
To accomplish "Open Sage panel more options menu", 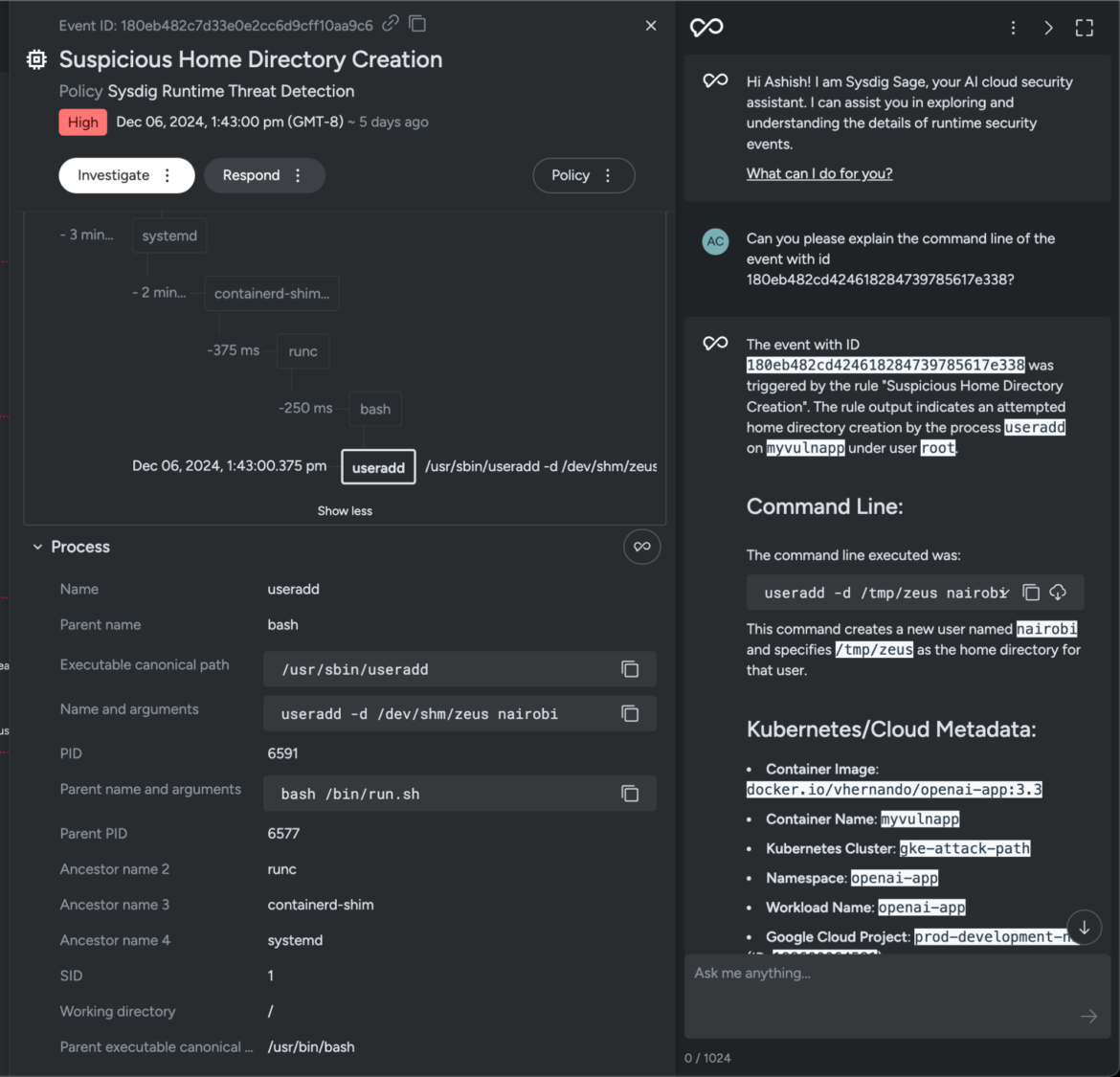I will 1013,27.
